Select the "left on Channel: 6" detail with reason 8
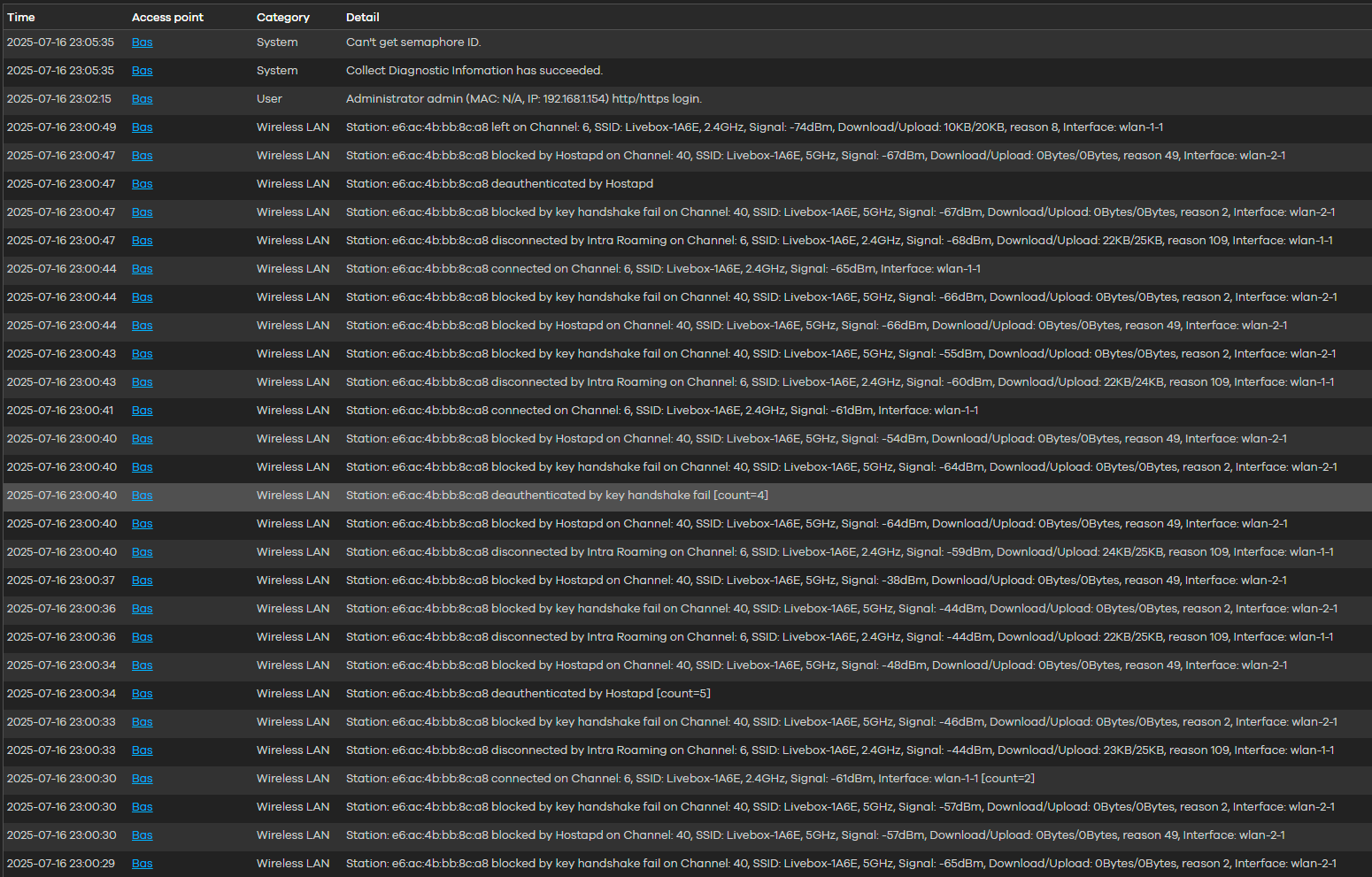Viewport: 1372px width, 877px height. point(754,127)
